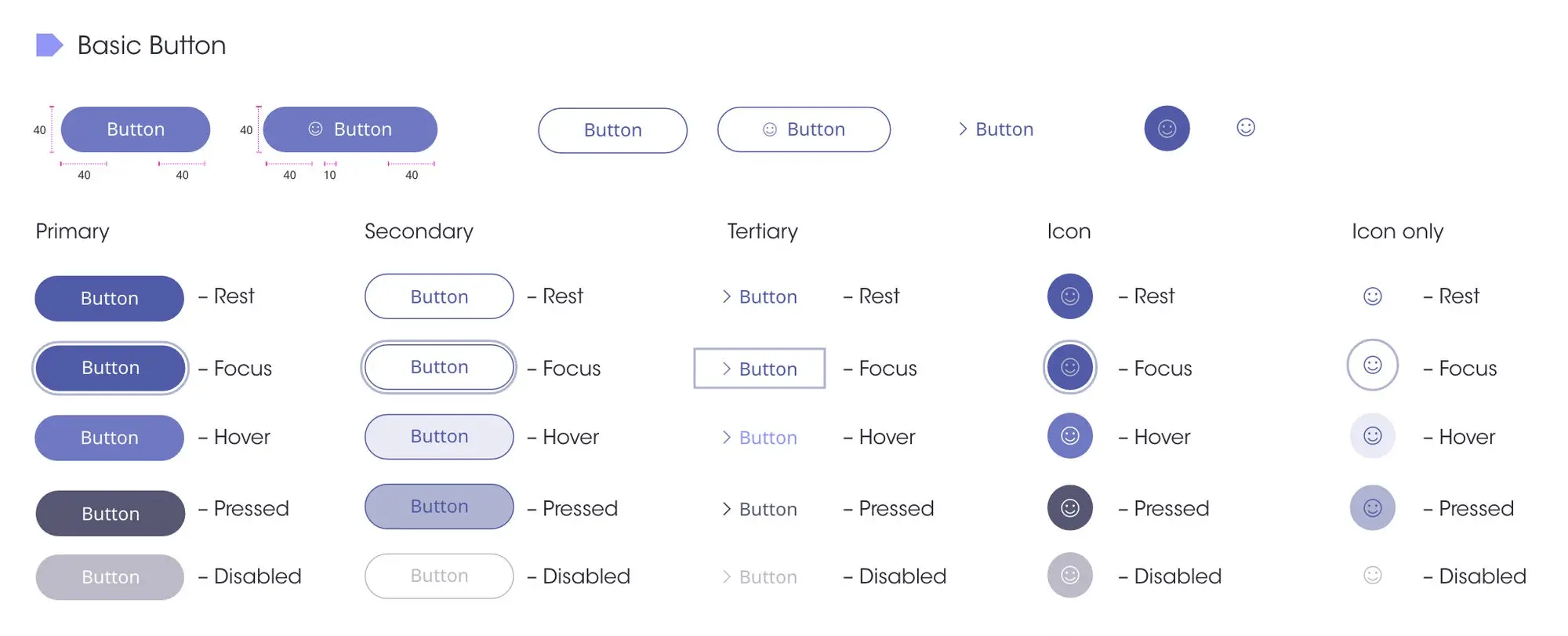Click the dark Pressed smiley icon button
The image size is (1568, 636).
point(1069,508)
